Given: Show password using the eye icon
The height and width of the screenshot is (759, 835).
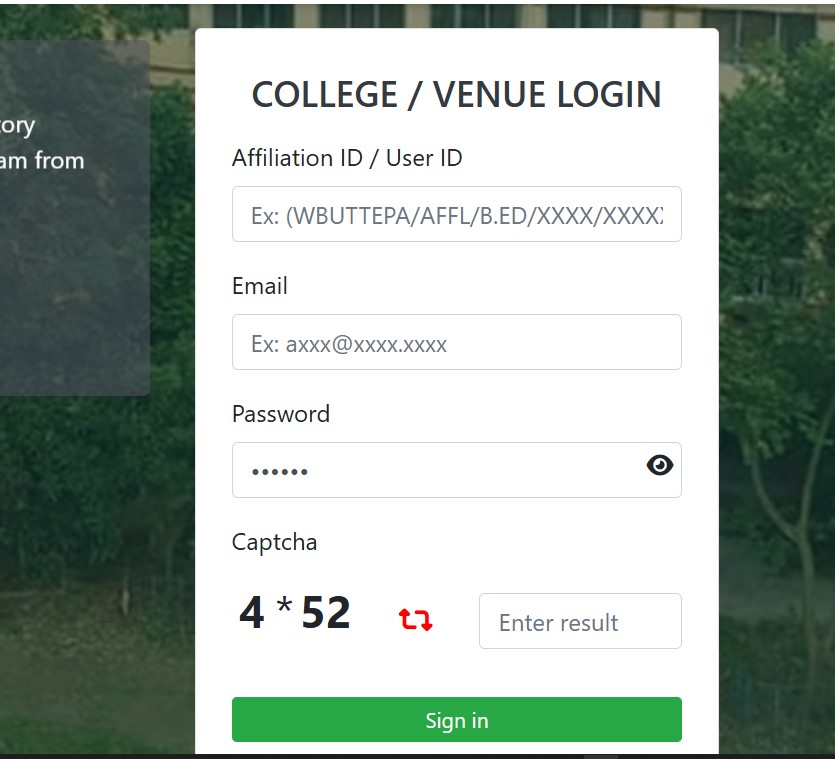Looking at the screenshot, I should (x=659, y=465).
